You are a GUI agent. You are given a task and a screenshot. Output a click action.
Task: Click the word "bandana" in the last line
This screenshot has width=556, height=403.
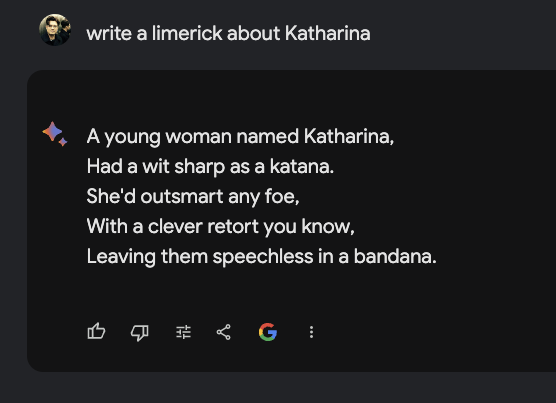393,256
